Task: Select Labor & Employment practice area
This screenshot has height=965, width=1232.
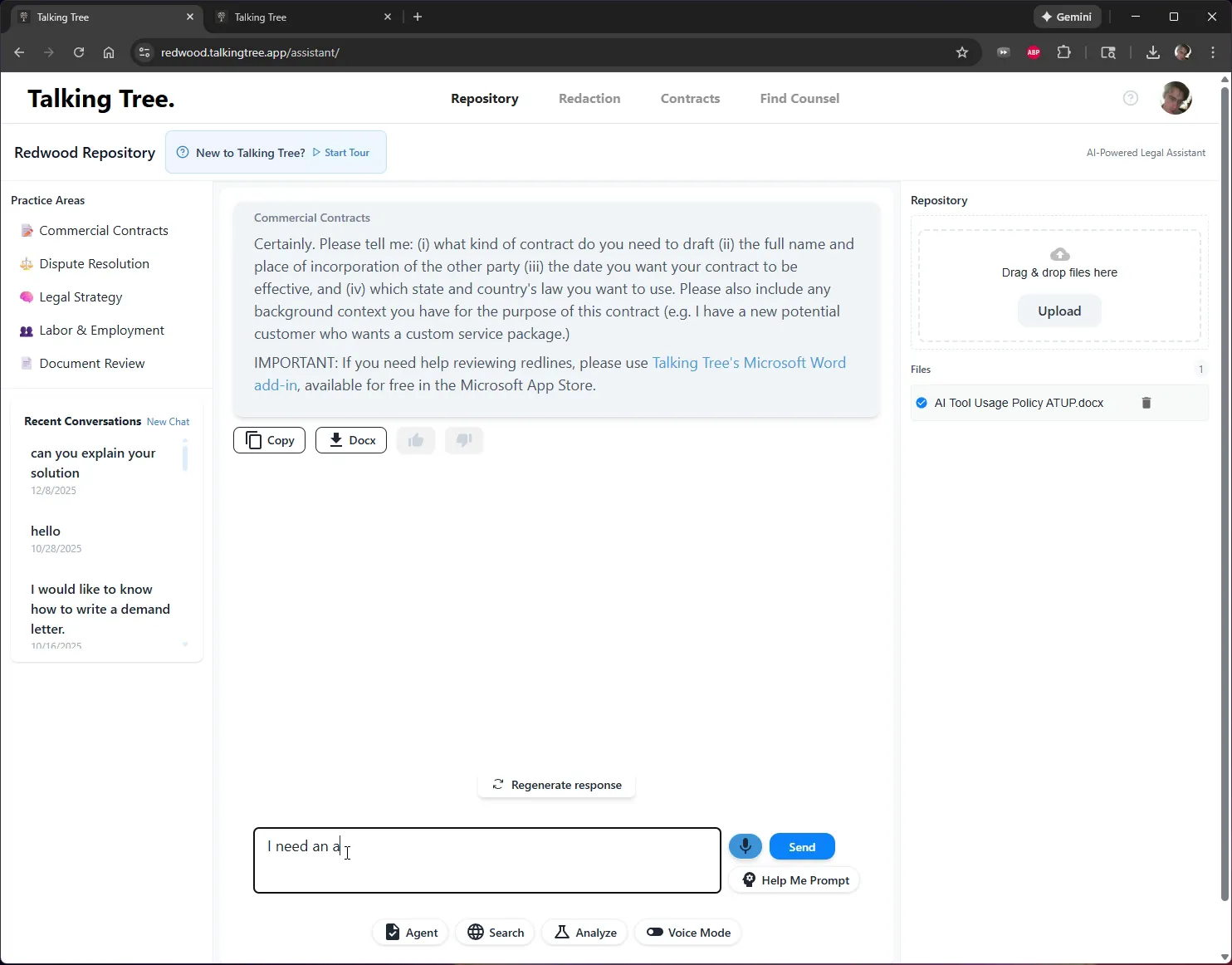Action: pyautogui.click(x=101, y=331)
